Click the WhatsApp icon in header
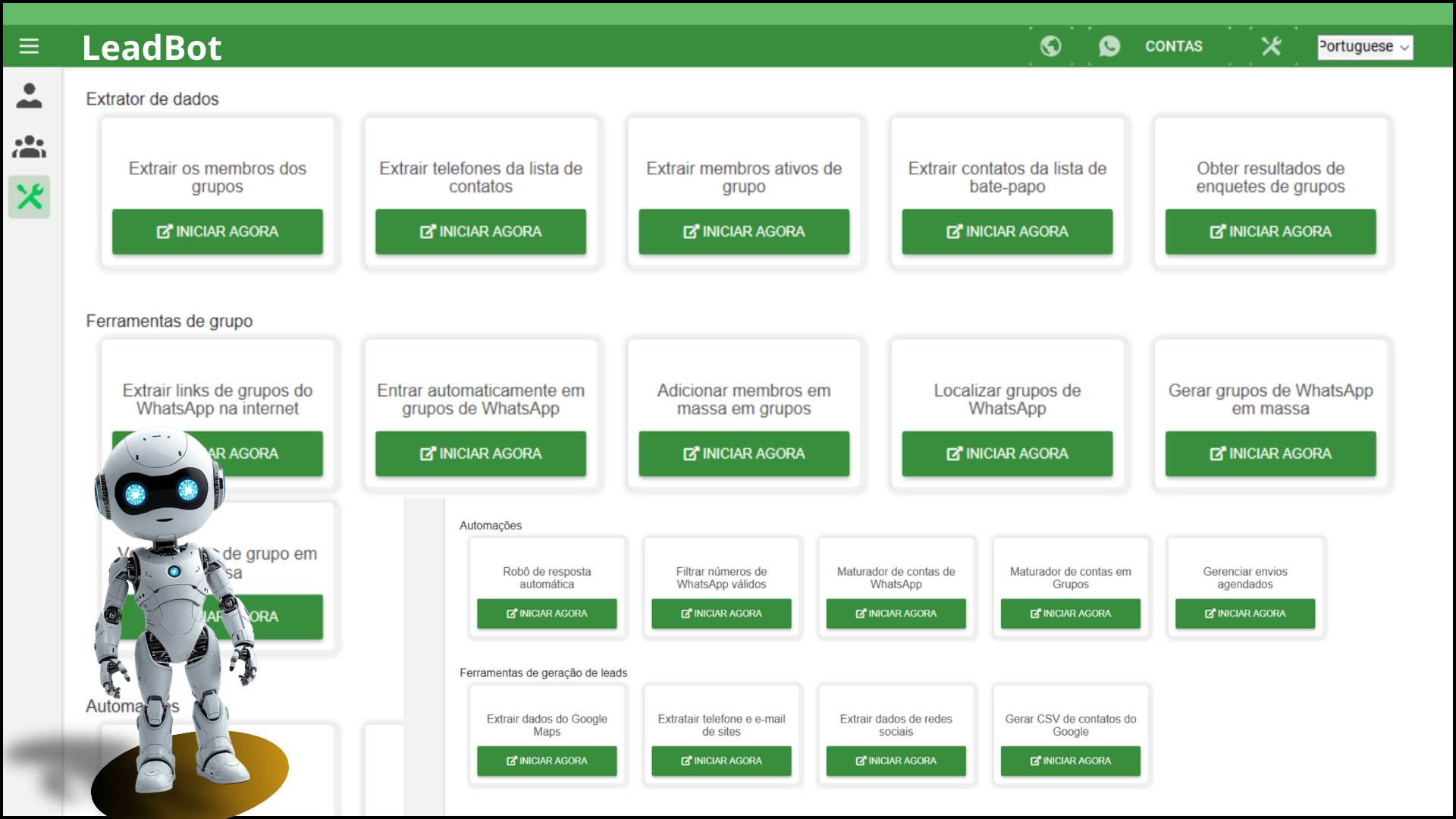The image size is (1456, 819). (1109, 46)
